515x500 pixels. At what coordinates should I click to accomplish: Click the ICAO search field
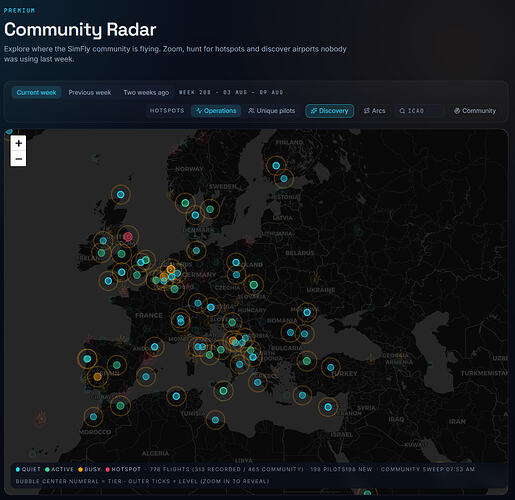tap(419, 111)
